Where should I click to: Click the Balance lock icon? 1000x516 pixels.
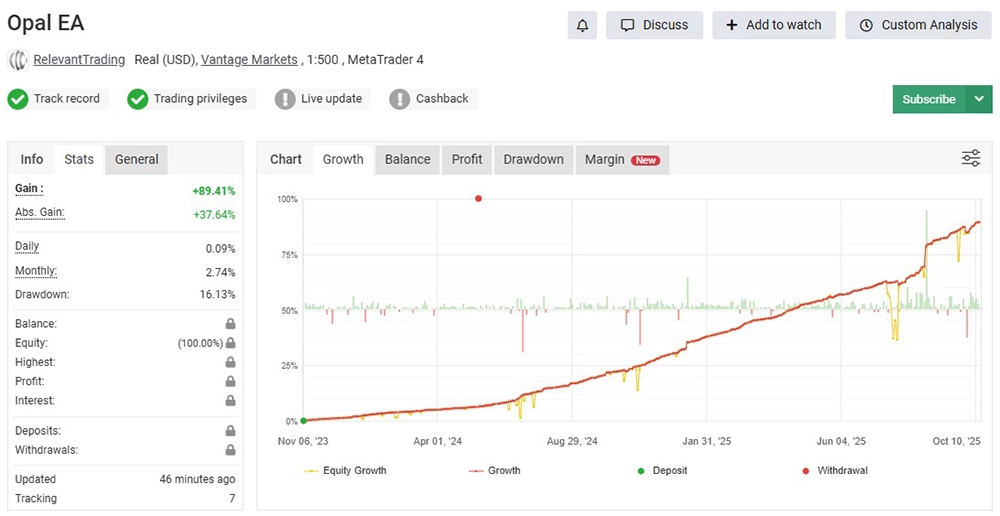point(230,324)
